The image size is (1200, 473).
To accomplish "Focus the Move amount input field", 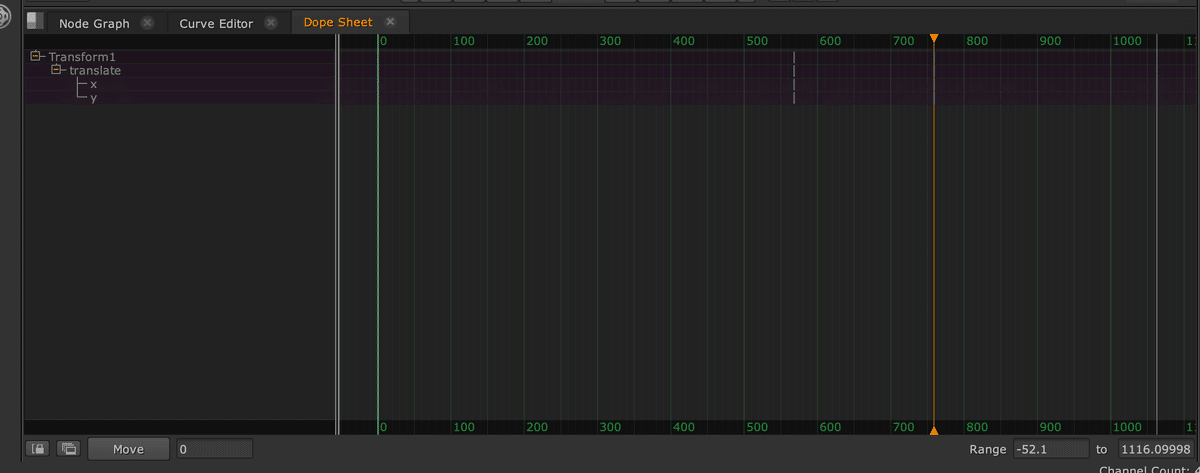I will coord(215,449).
